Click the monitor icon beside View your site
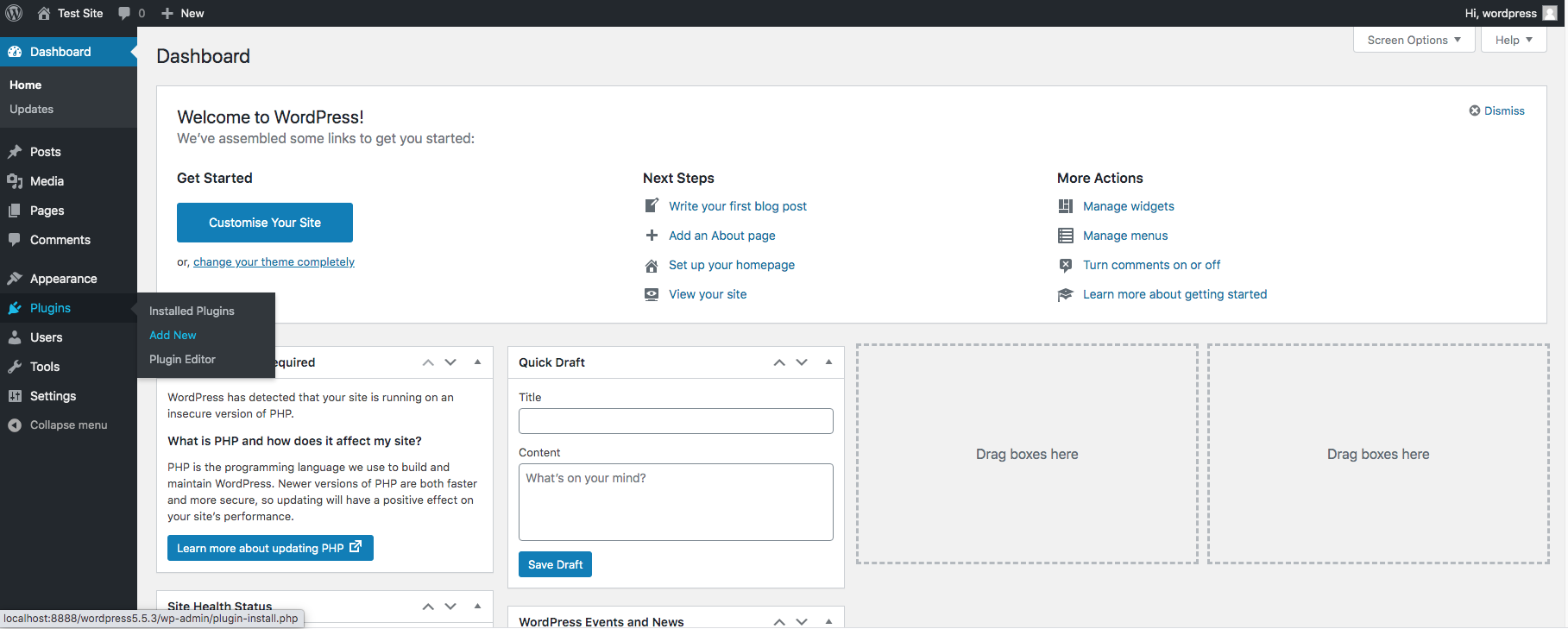The height and width of the screenshot is (629, 1568). point(652,294)
